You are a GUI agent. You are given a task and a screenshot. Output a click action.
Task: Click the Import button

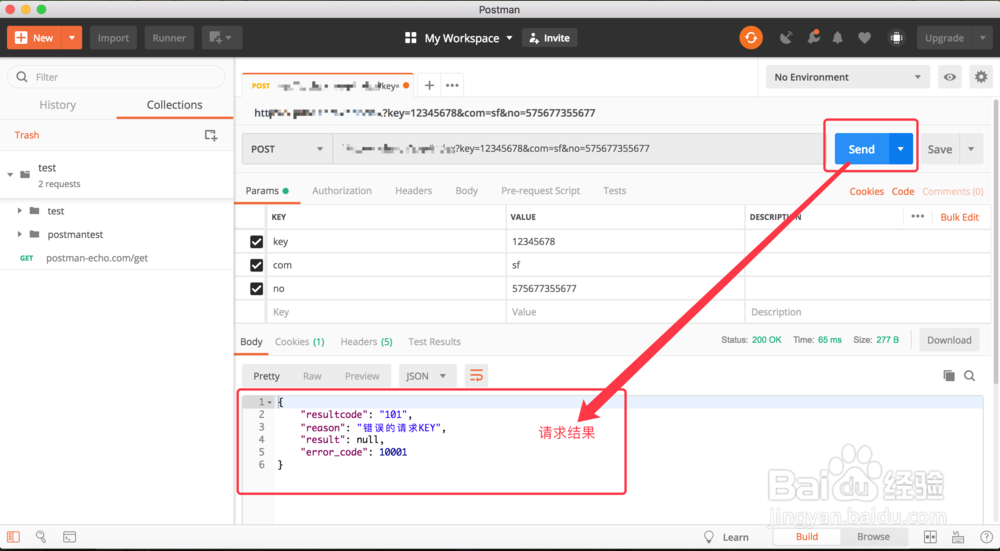pyautogui.click(x=114, y=38)
